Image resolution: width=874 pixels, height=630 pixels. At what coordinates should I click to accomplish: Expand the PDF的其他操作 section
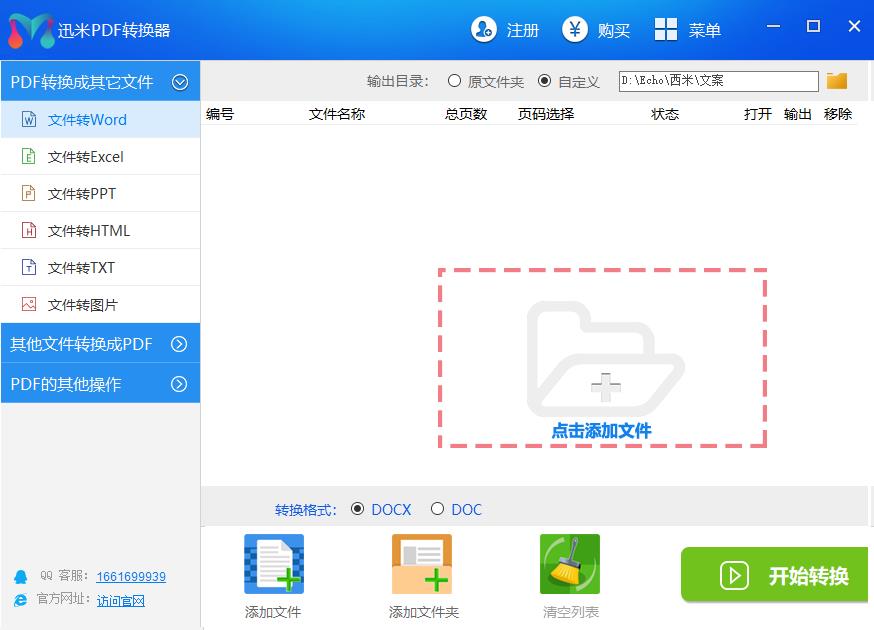[x=179, y=384]
